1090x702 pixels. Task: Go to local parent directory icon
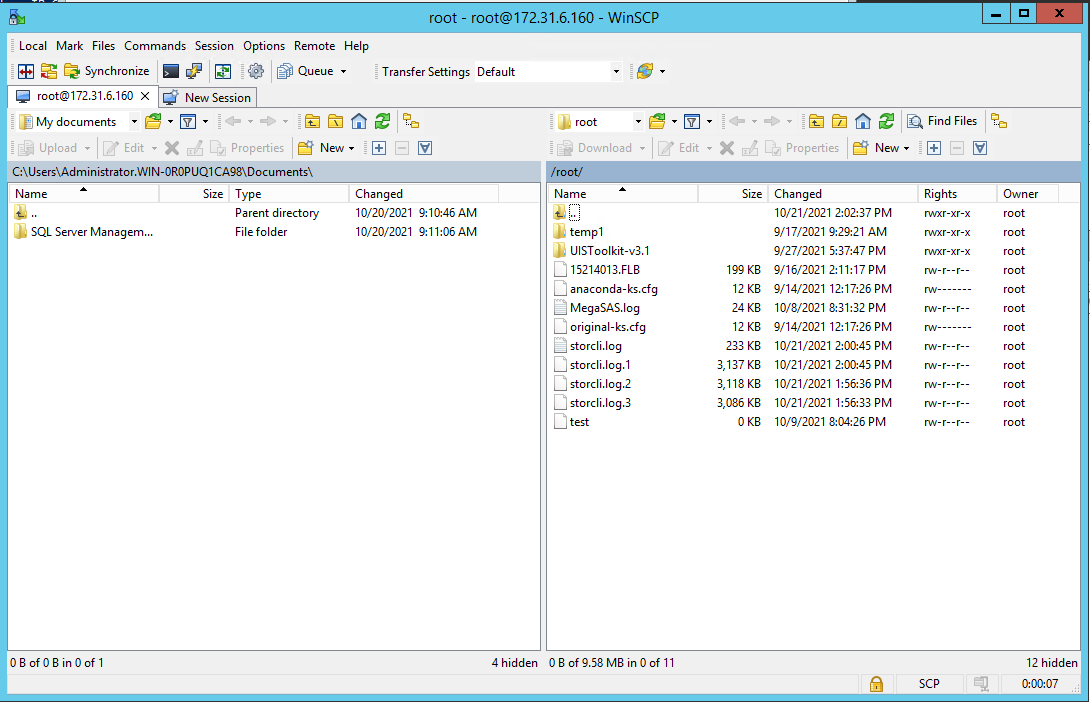pyautogui.click(x=312, y=122)
